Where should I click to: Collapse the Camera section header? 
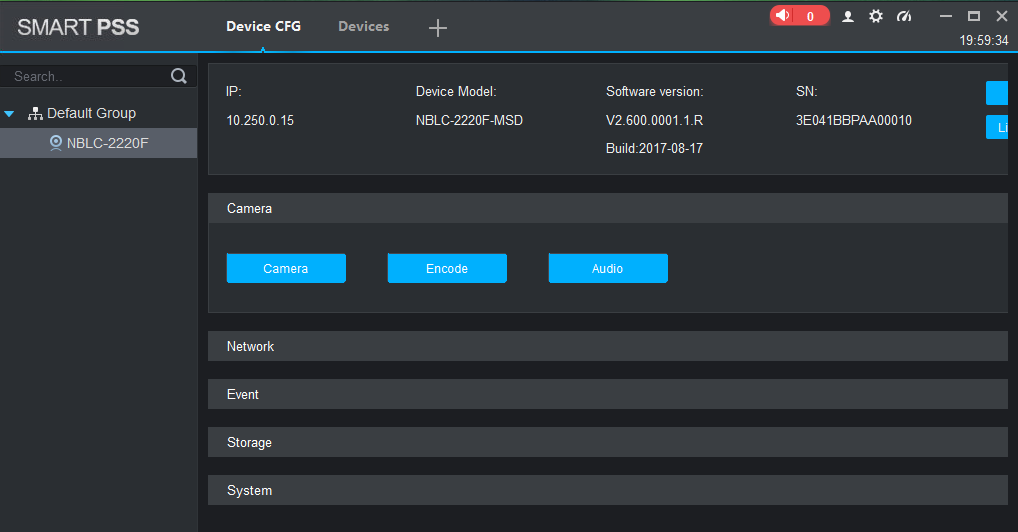[608, 209]
